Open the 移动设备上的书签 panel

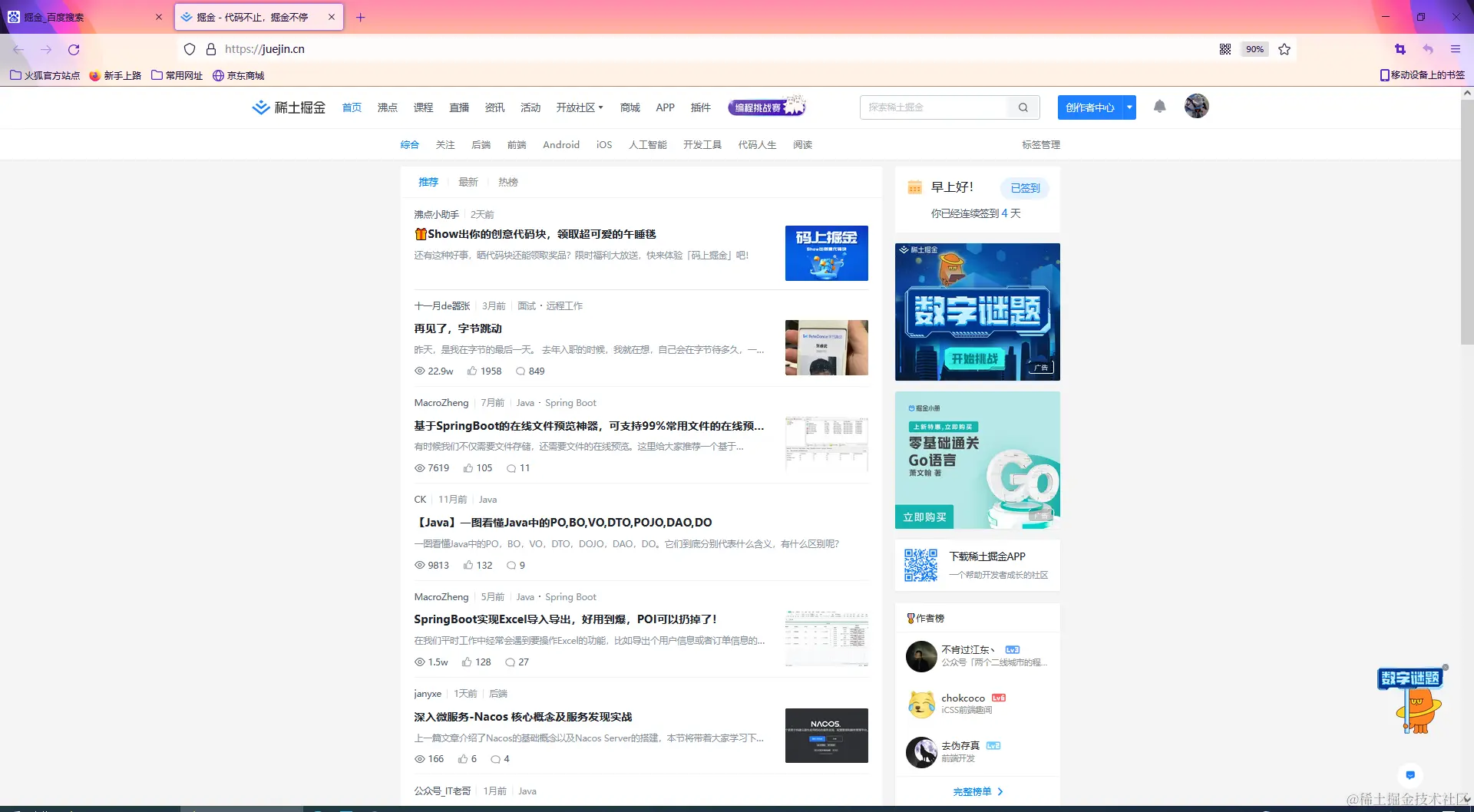[x=1422, y=75]
